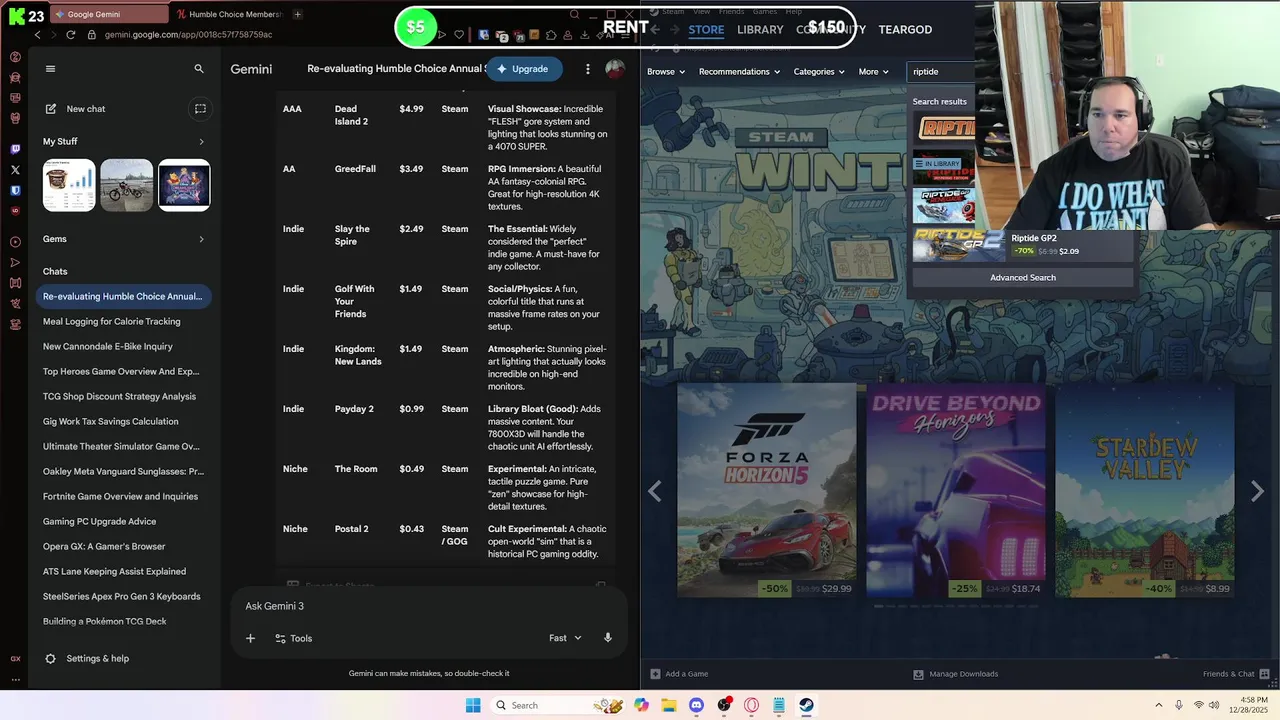Open the Forza Horizon 5 sale card
This screenshot has height=720, width=1280.
[x=767, y=490]
